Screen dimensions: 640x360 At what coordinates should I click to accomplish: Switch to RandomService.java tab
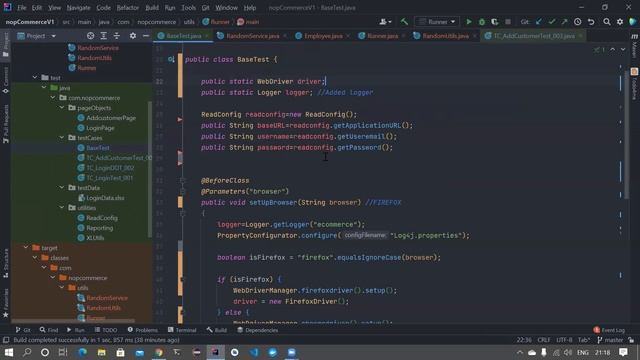(x=253, y=36)
